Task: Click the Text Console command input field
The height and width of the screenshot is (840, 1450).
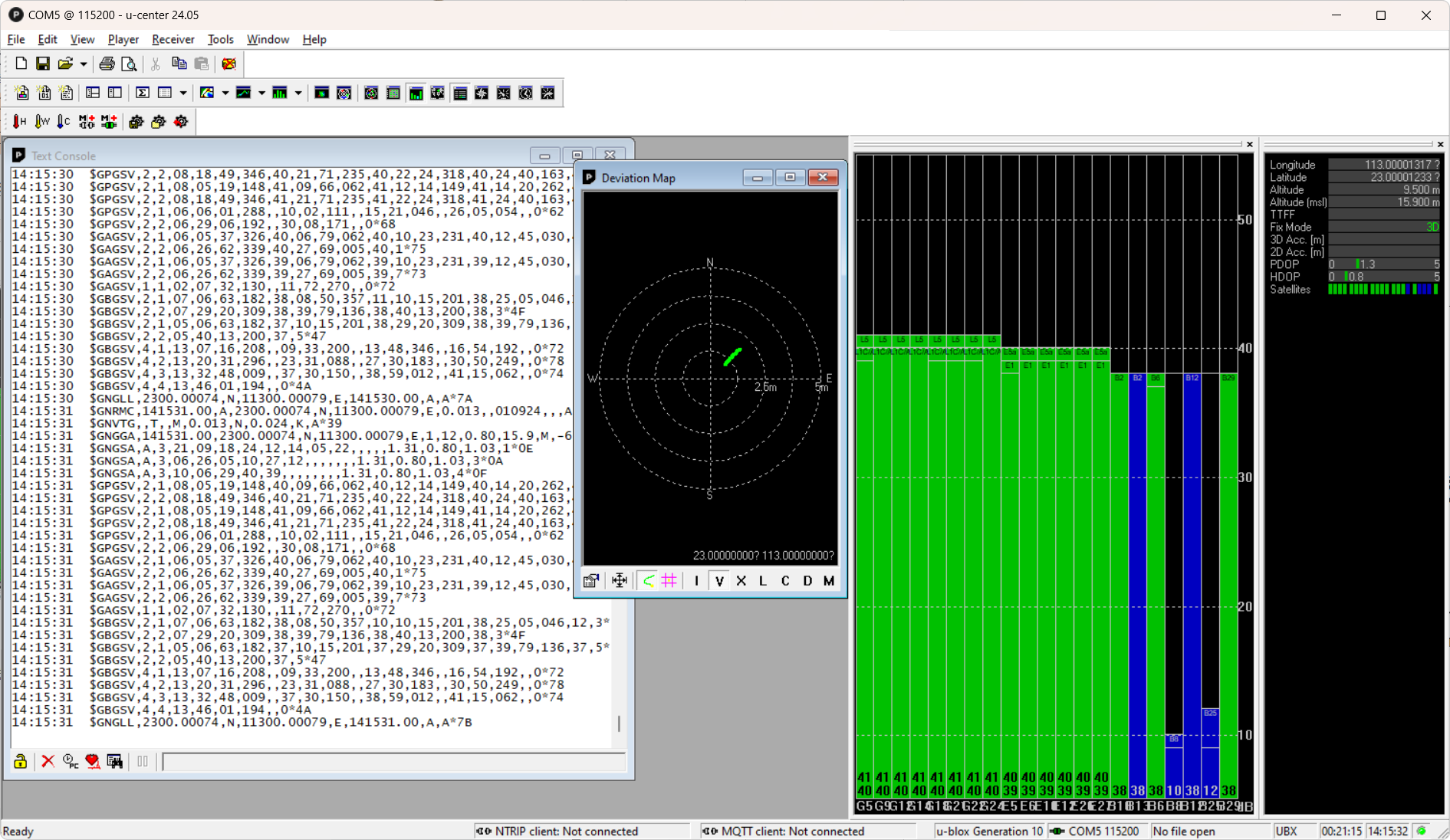Action: [x=393, y=761]
